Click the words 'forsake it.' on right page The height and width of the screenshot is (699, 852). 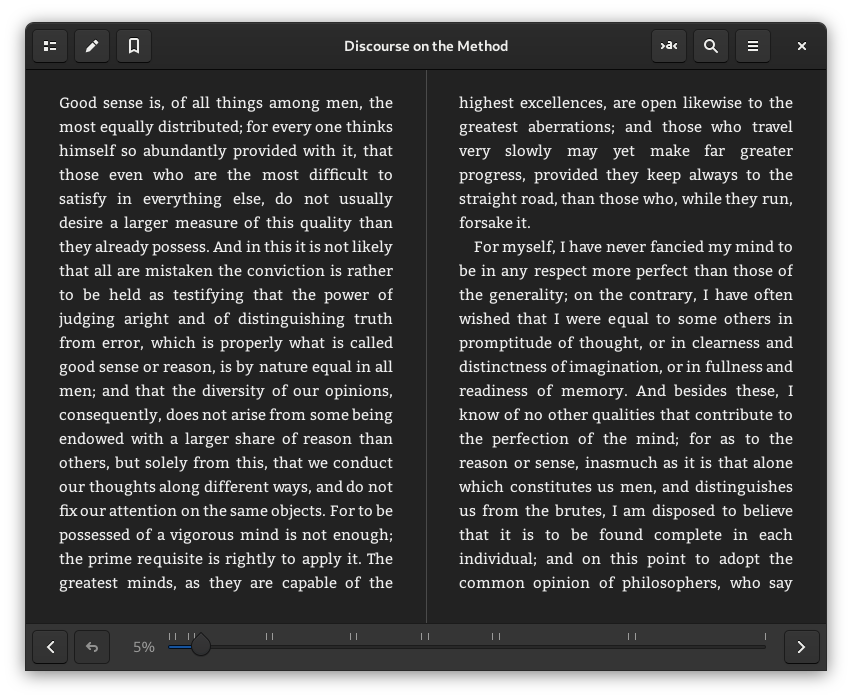click(x=494, y=223)
